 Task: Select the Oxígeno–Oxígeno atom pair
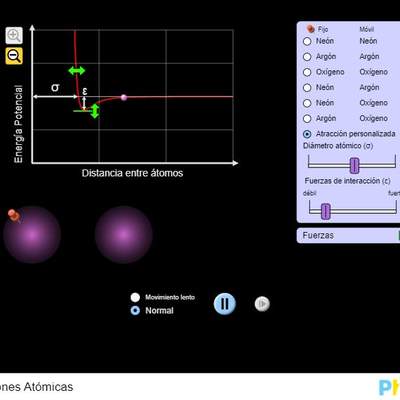click(x=307, y=72)
